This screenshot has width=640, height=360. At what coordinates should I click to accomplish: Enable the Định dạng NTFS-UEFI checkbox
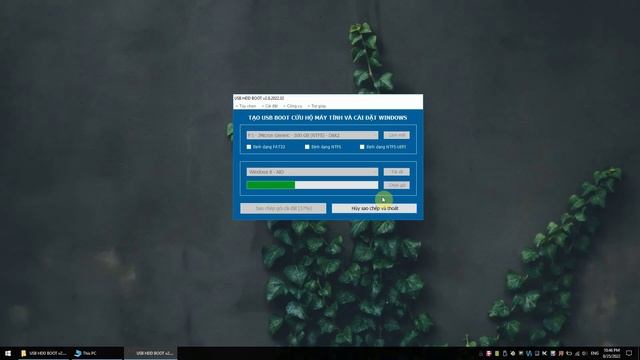point(362,147)
